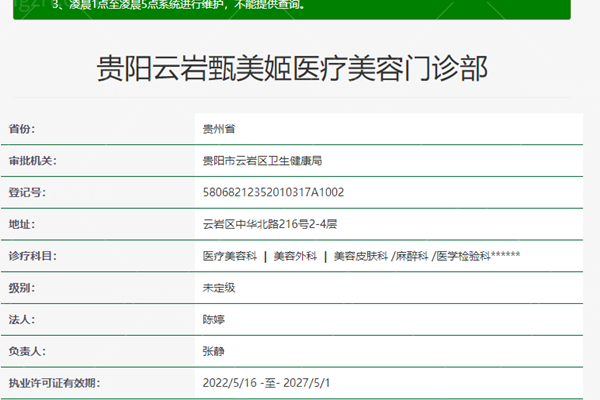The height and width of the screenshot is (400, 600).
Task: Select the 地址: label
Action: pos(22,224)
